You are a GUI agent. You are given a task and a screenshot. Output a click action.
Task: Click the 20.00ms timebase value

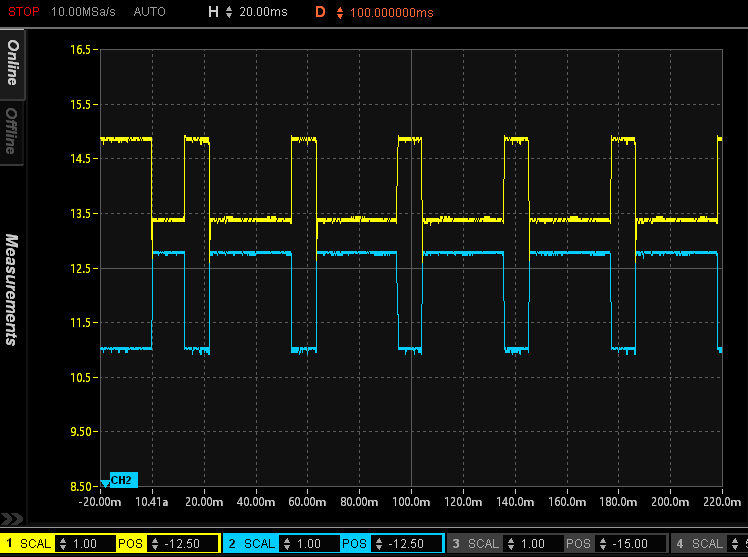tap(264, 13)
